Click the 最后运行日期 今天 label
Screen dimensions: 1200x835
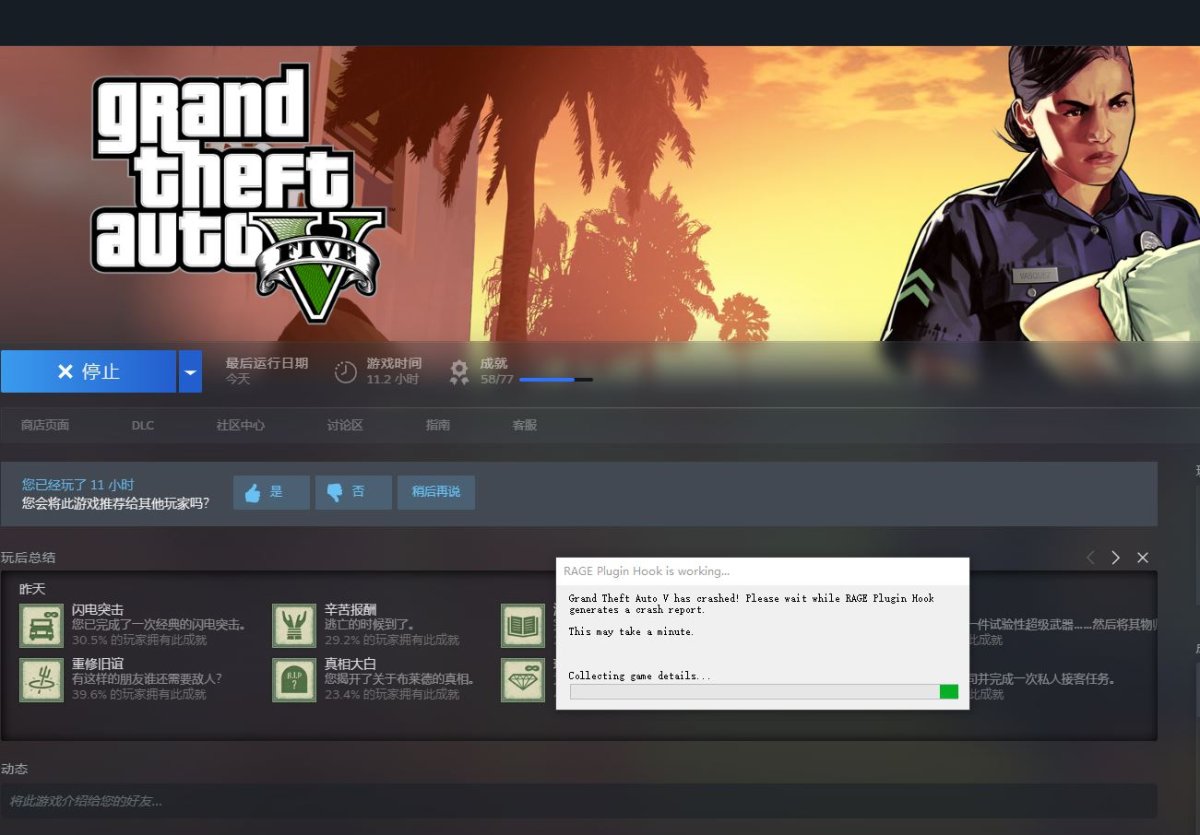tap(266, 371)
